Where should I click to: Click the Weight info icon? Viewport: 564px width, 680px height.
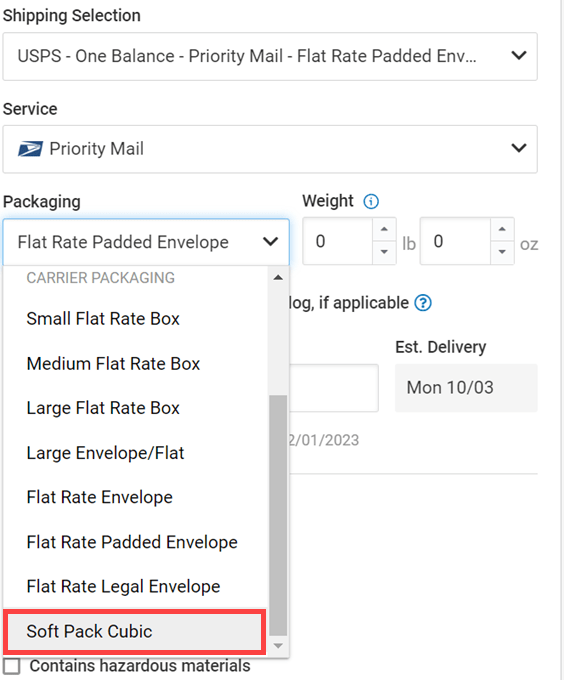[371, 202]
